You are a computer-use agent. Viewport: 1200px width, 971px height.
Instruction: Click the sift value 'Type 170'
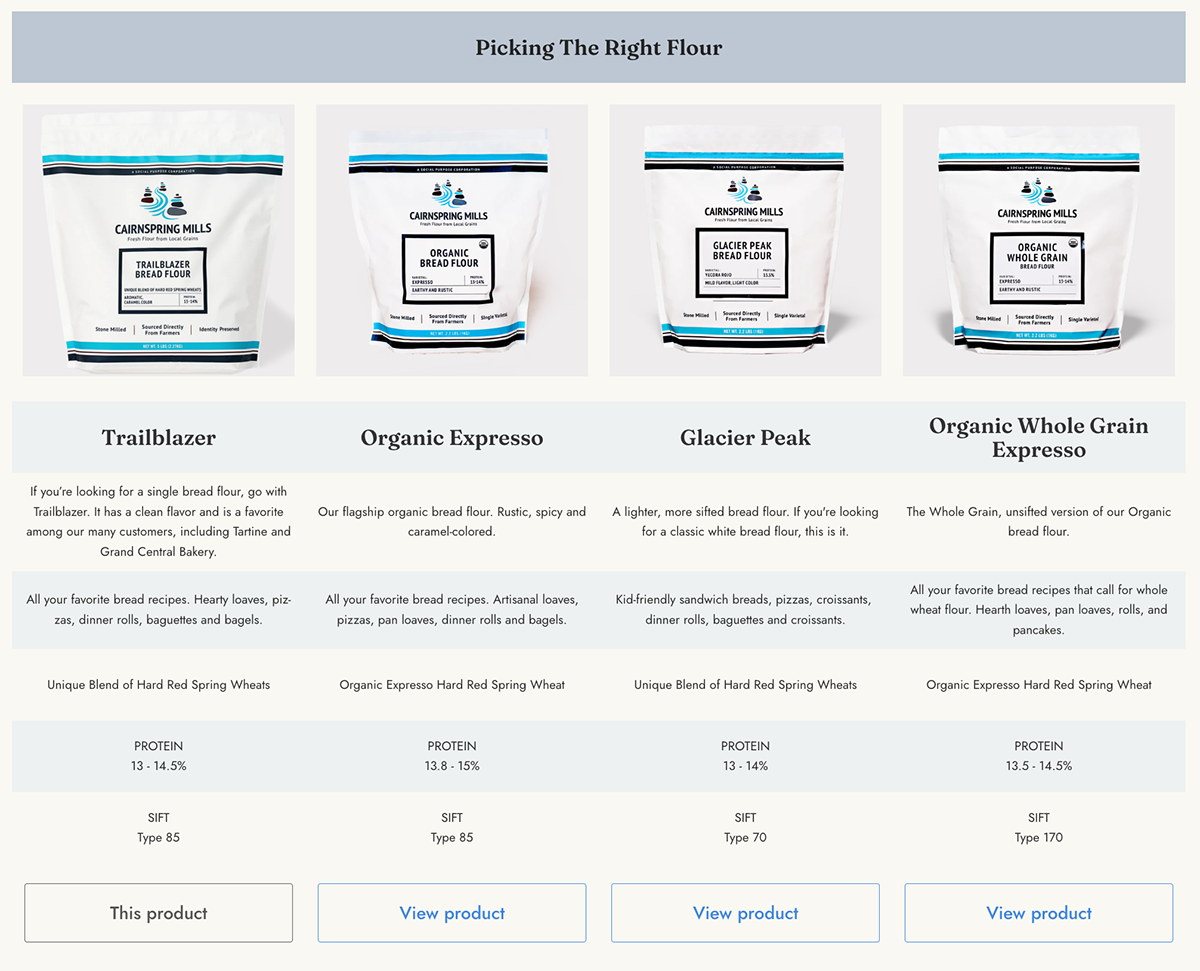click(x=1039, y=838)
